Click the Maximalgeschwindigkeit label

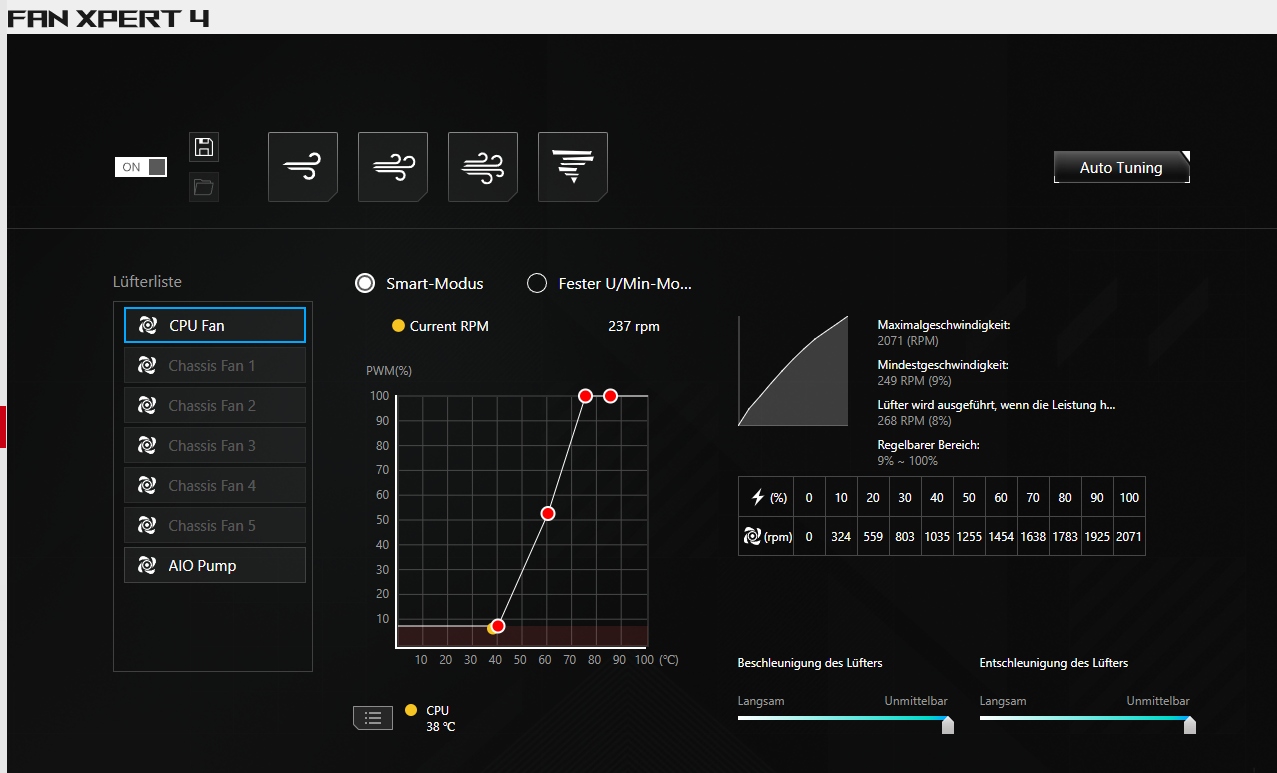point(944,325)
